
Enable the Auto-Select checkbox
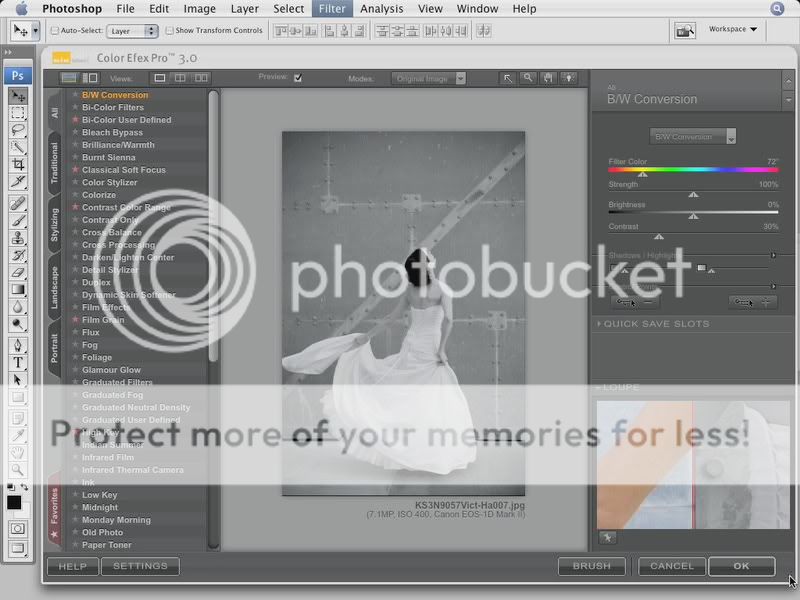55,31
